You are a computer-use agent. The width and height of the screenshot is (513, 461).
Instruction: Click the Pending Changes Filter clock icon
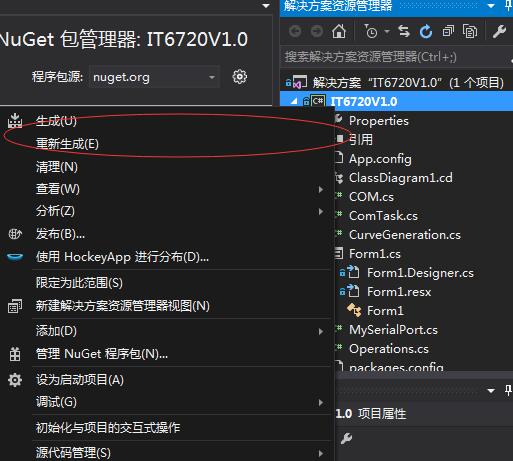(x=370, y=32)
